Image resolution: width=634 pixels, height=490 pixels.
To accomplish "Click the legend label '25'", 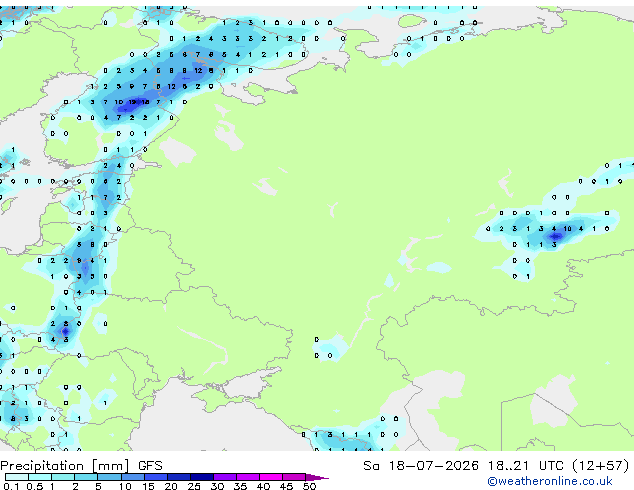I will click(x=194, y=486).
